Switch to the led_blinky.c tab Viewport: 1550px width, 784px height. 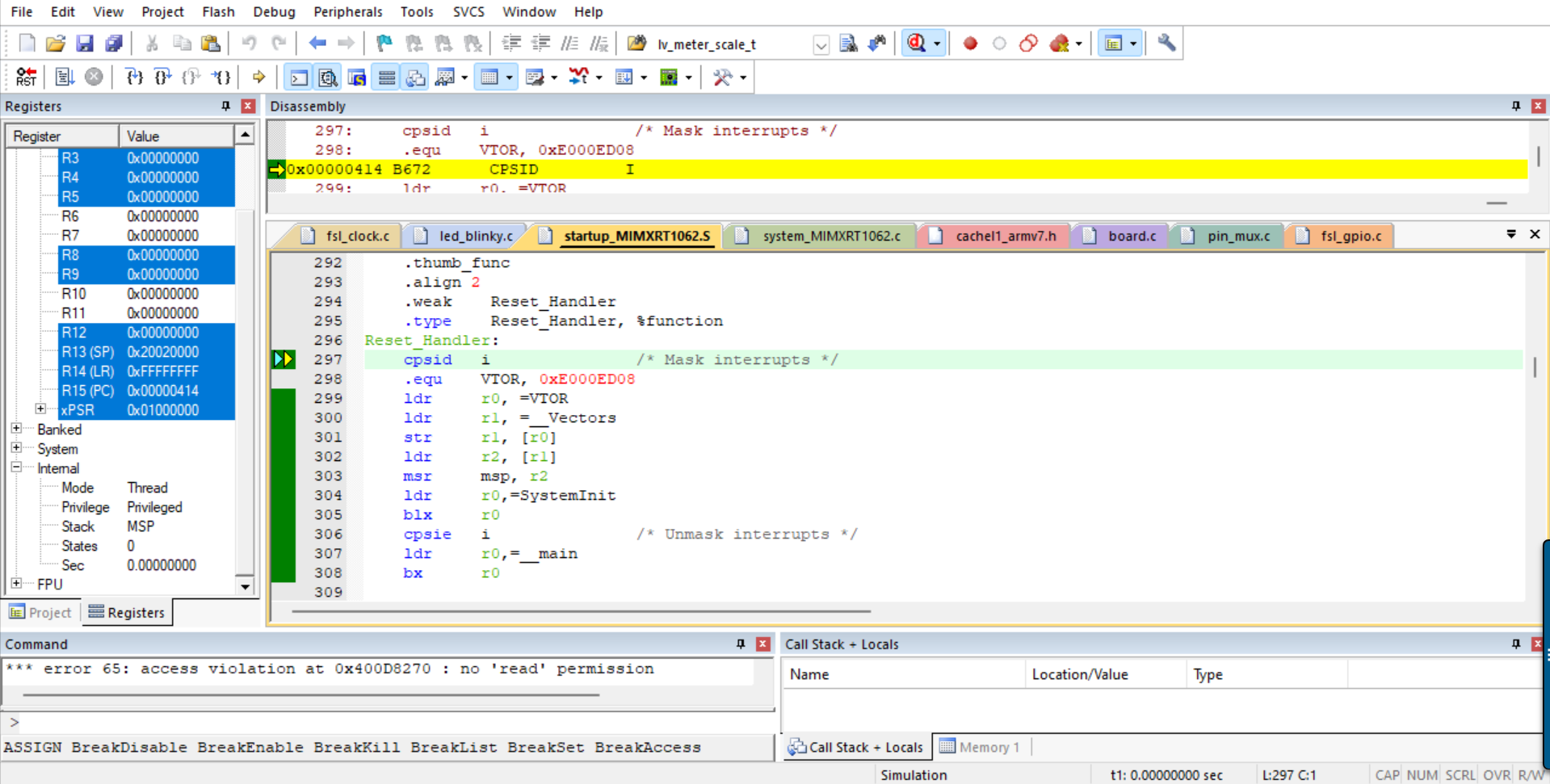(x=475, y=236)
